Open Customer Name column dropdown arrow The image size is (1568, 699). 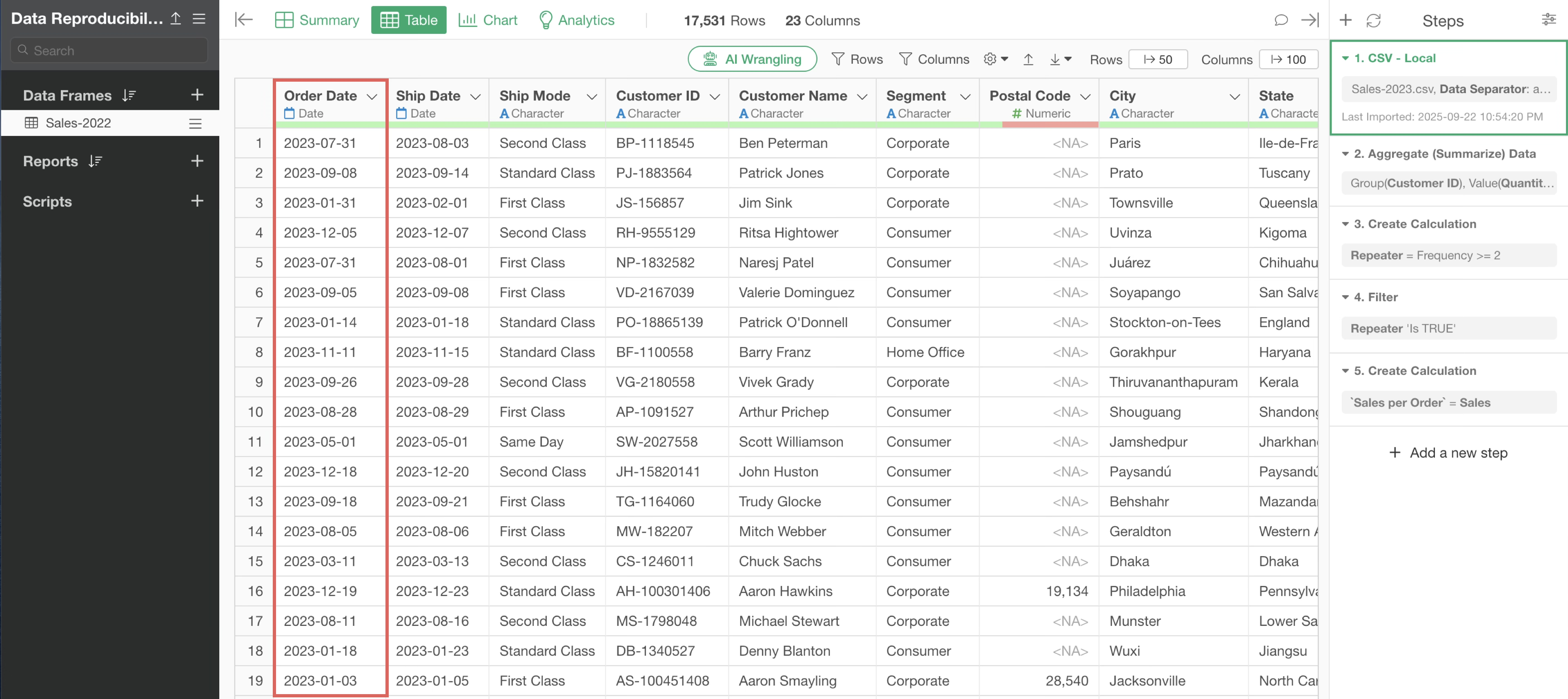tap(862, 96)
